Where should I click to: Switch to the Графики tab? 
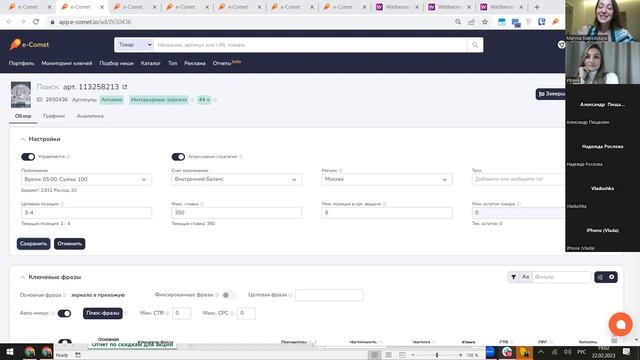[x=54, y=116]
